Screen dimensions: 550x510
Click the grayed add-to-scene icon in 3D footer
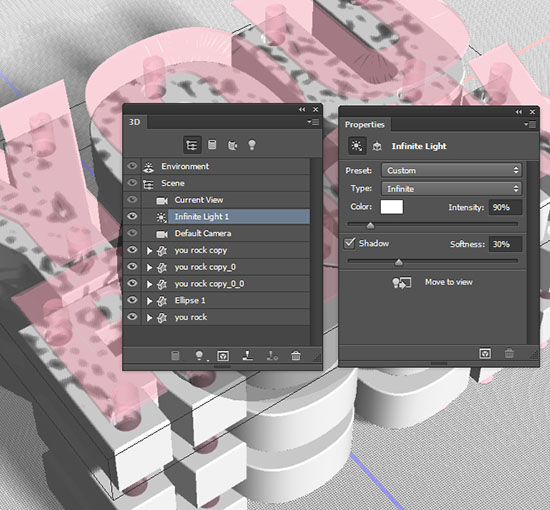coord(175,356)
